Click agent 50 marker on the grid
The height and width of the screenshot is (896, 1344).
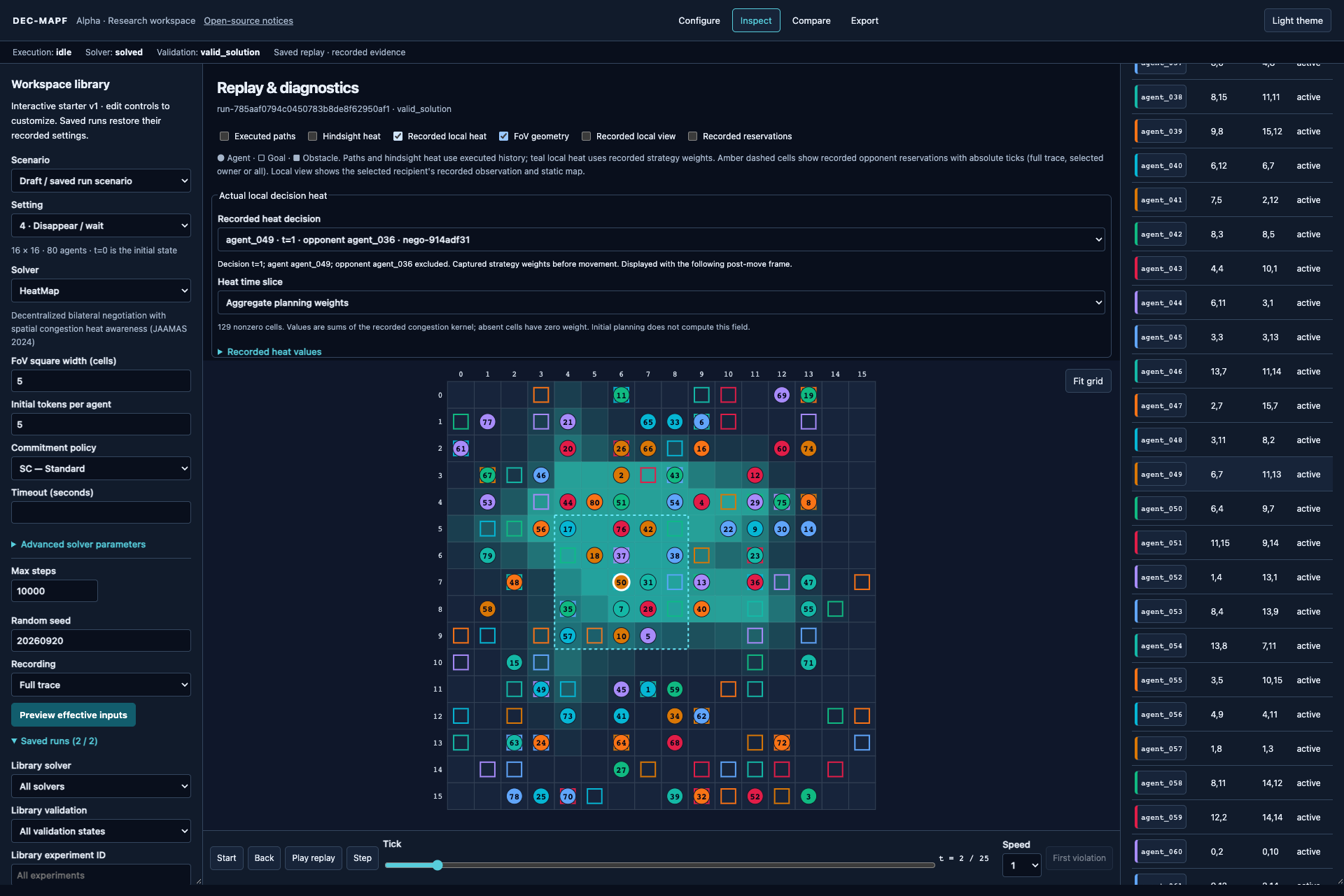pyautogui.click(x=621, y=582)
